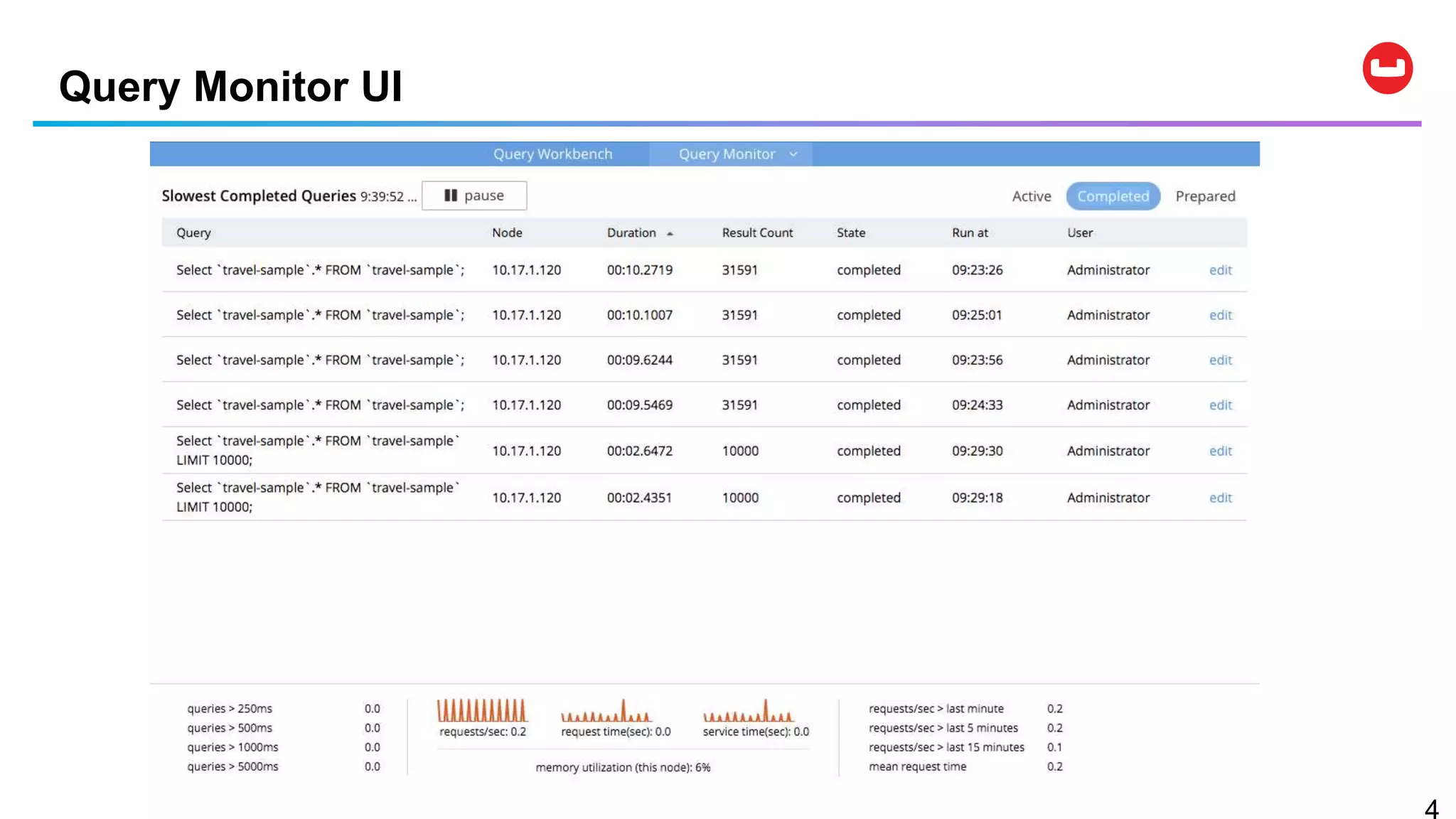
Task: Expand the Query Monitor dropdown chevron
Action: pos(793,154)
